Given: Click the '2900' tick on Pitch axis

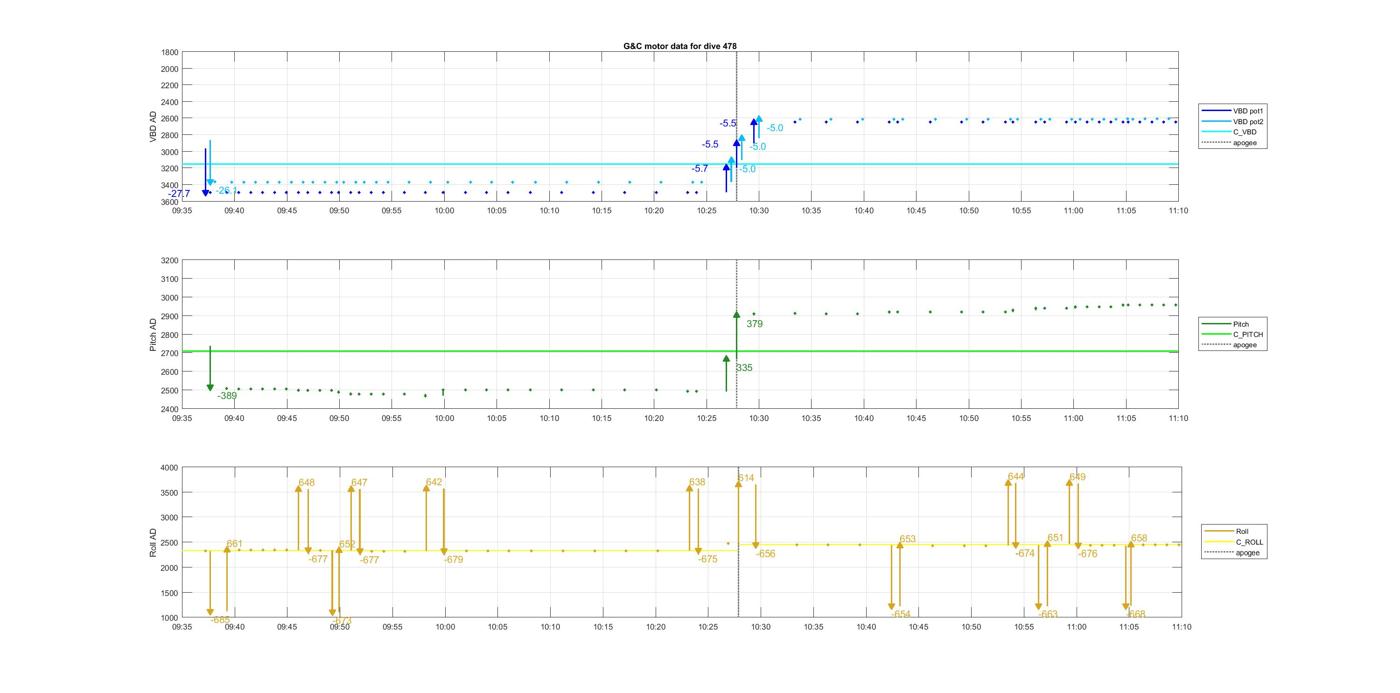Looking at the screenshot, I should 170,316.
